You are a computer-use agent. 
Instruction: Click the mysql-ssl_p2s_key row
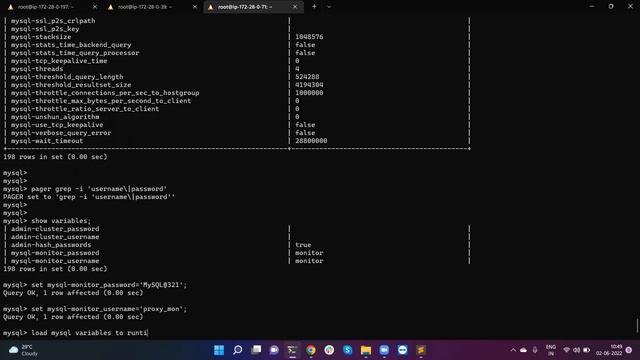(x=237, y=29)
